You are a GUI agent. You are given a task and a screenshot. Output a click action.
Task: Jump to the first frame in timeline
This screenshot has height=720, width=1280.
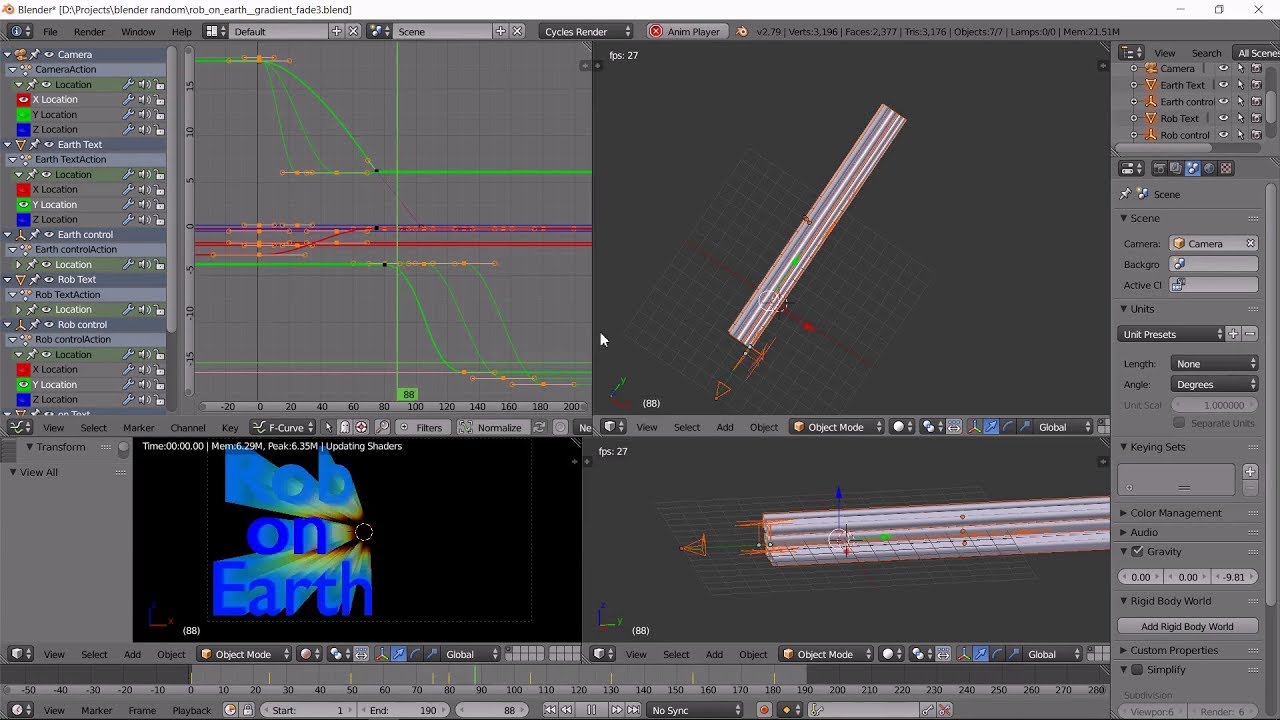(550, 710)
